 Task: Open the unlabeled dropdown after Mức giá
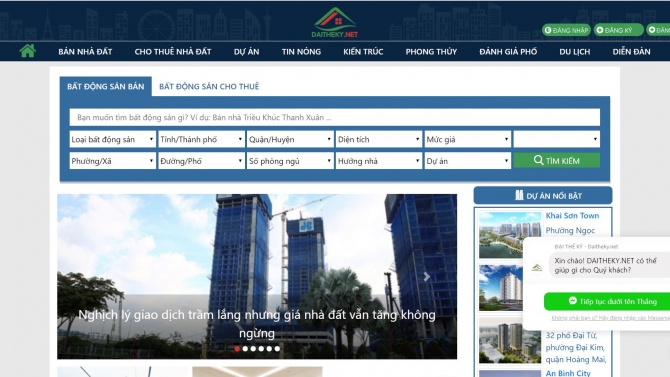pos(556,139)
